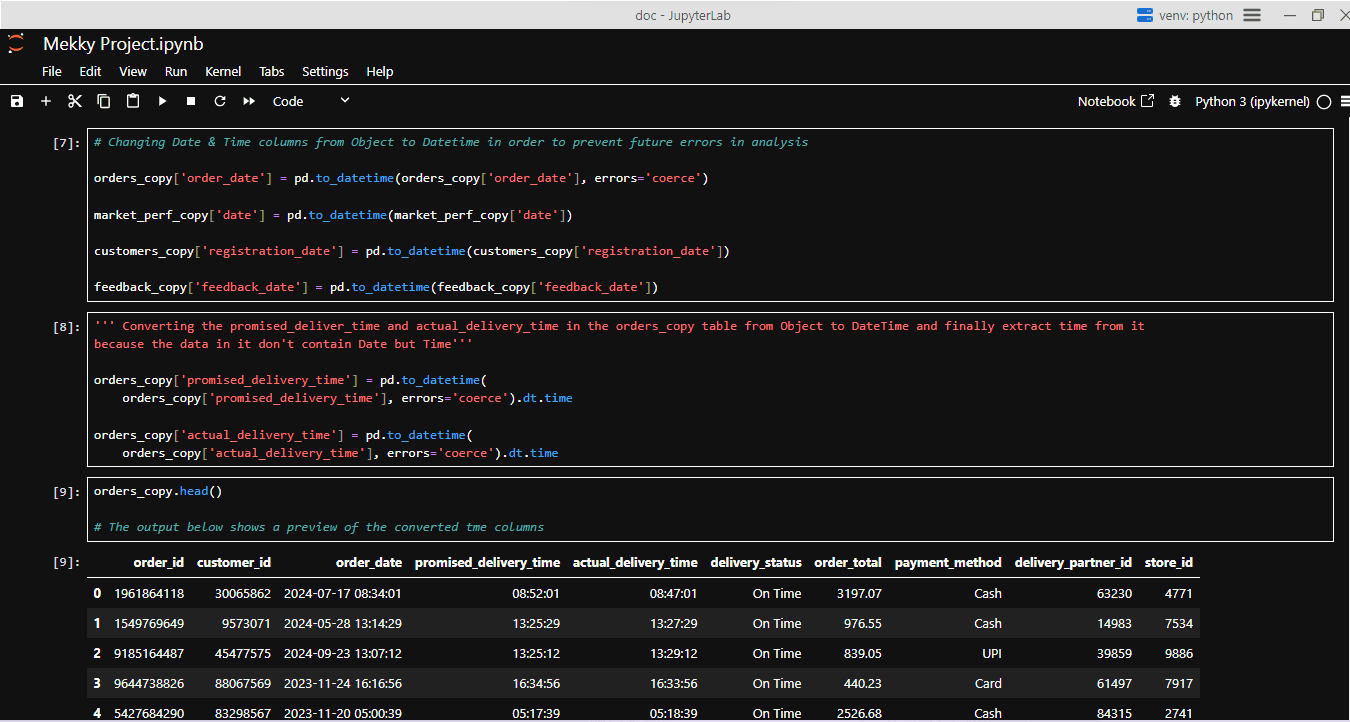
Task: Restart kernel and run all cells icon
Action: click(x=249, y=101)
